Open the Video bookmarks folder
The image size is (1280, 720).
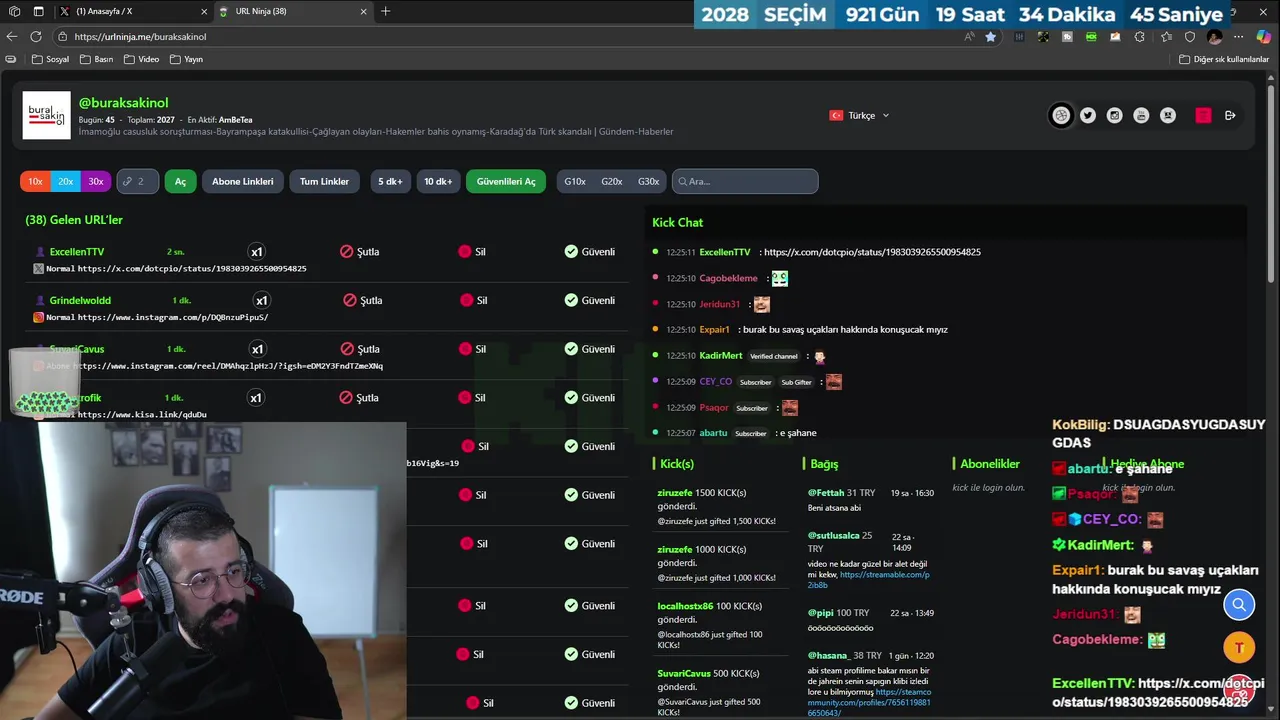pos(141,59)
